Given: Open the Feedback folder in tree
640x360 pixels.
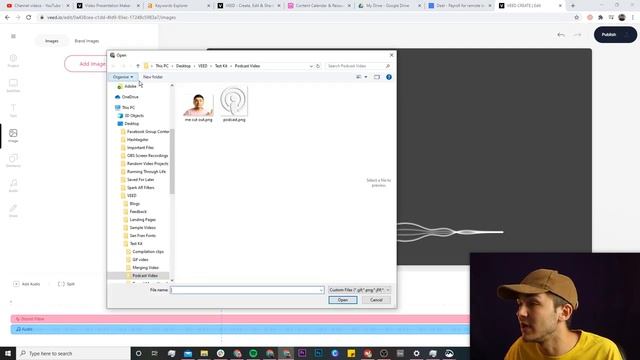Looking at the screenshot, I should tap(138, 211).
